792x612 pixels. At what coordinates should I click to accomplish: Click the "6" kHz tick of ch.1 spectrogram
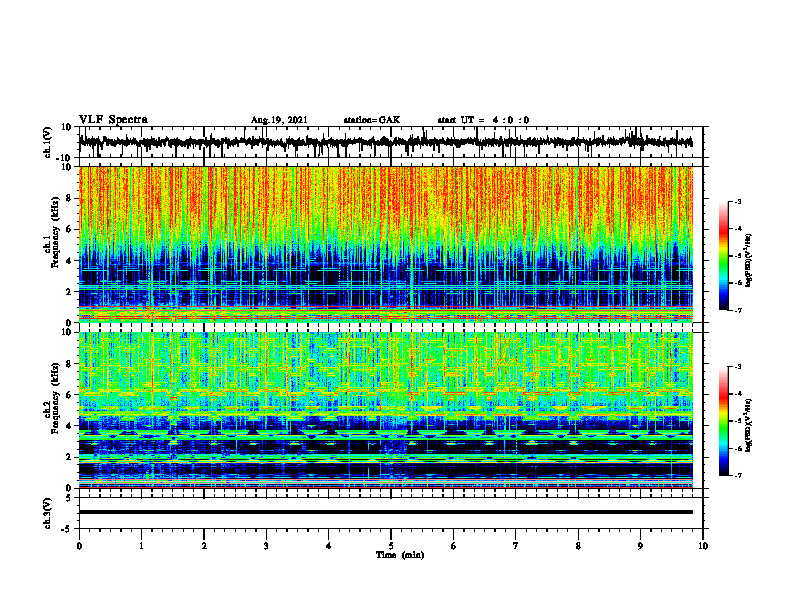[69, 230]
